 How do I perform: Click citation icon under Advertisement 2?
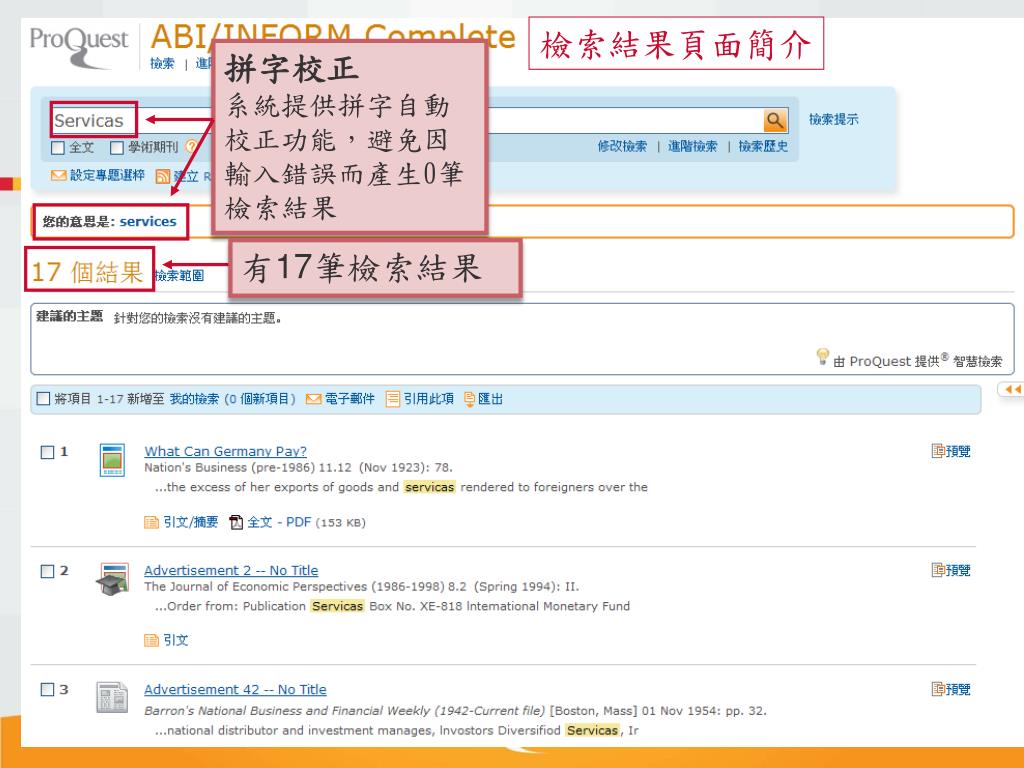(151, 641)
